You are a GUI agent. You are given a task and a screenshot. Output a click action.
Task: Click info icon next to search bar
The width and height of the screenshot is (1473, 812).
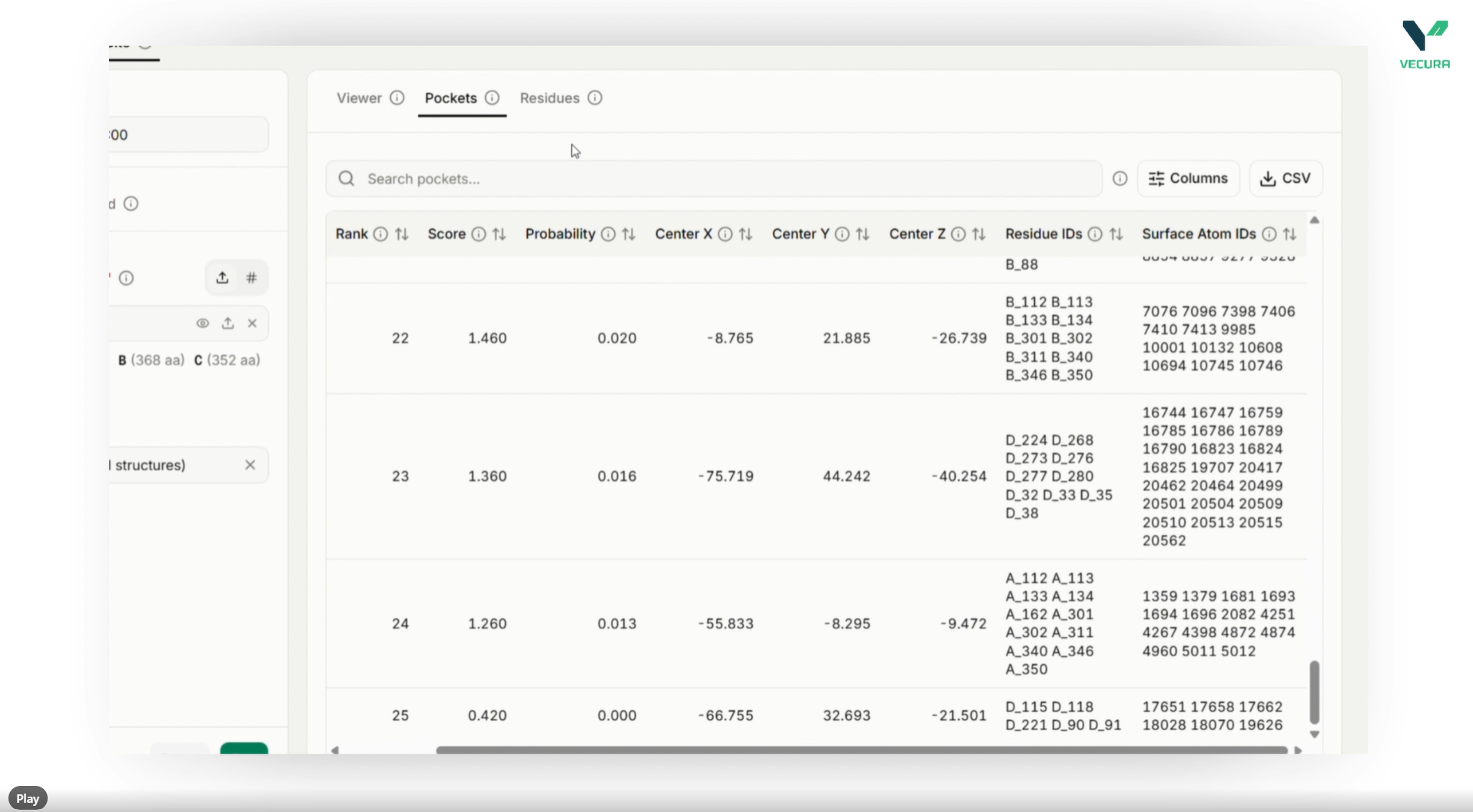coord(1120,179)
